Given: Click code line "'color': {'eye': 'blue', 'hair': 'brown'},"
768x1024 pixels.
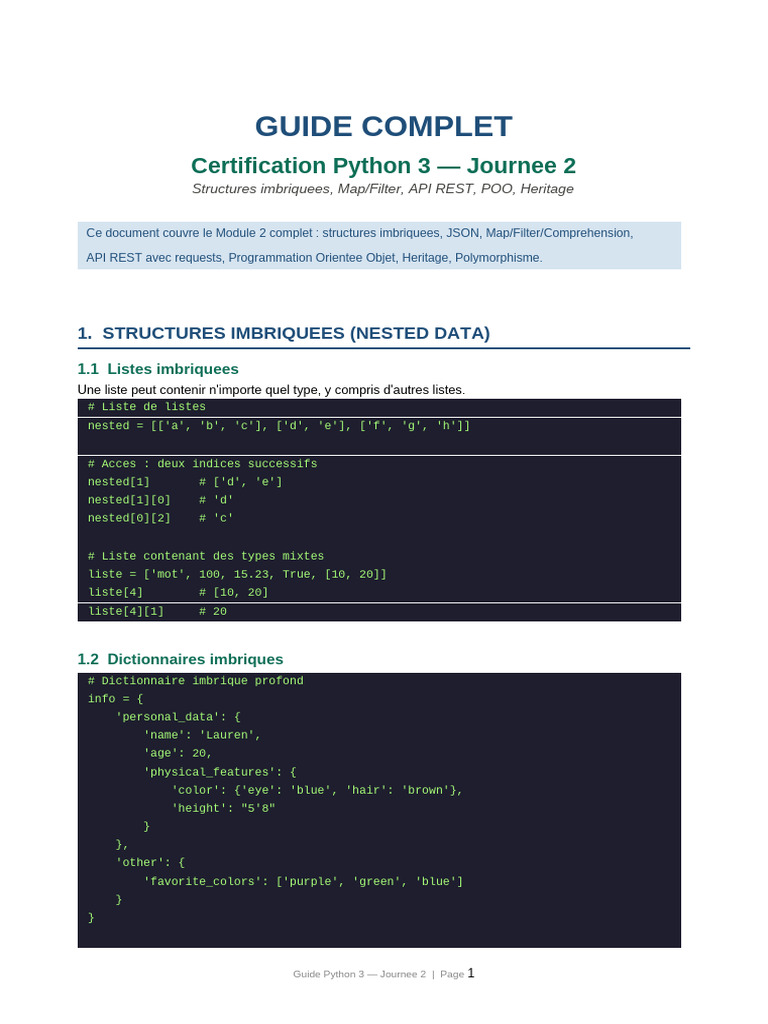Looking at the screenshot, I should [x=317, y=790].
